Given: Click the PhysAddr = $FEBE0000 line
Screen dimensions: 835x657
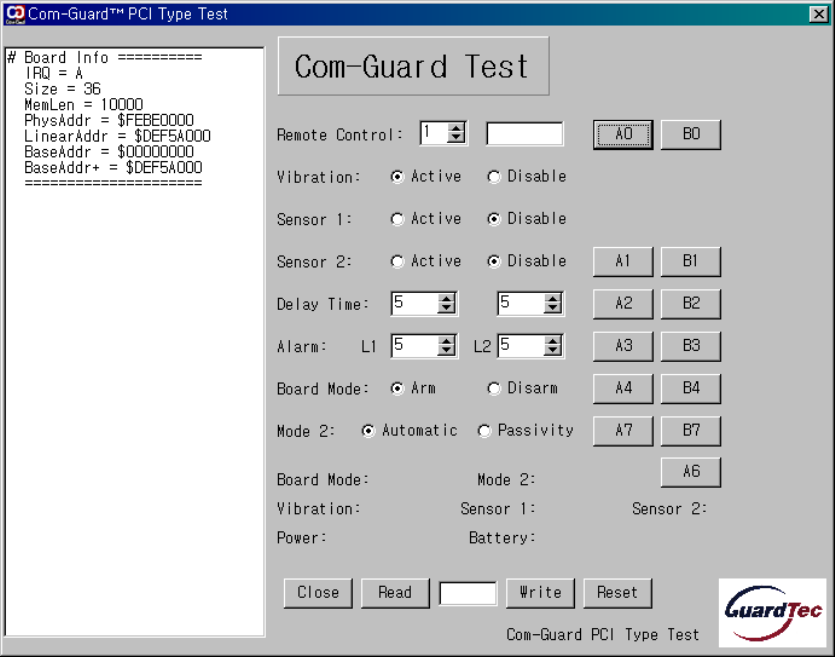Looking at the screenshot, I should (x=109, y=120).
